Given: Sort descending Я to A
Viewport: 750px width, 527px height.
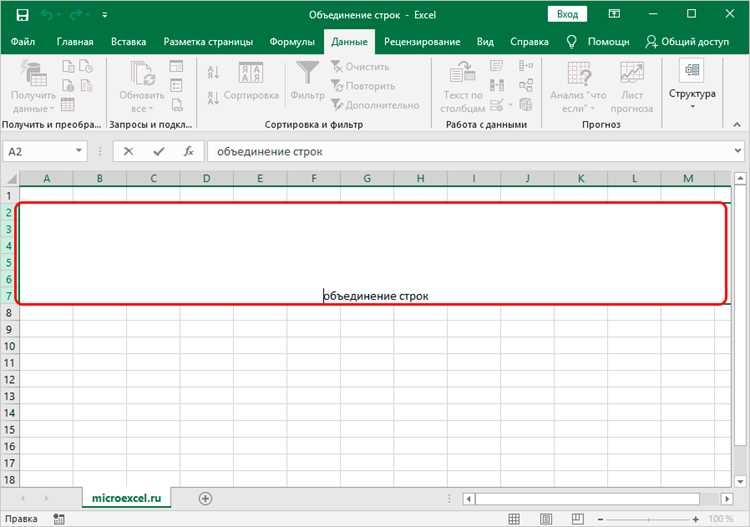Looking at the screenshot, I should 213,97.
